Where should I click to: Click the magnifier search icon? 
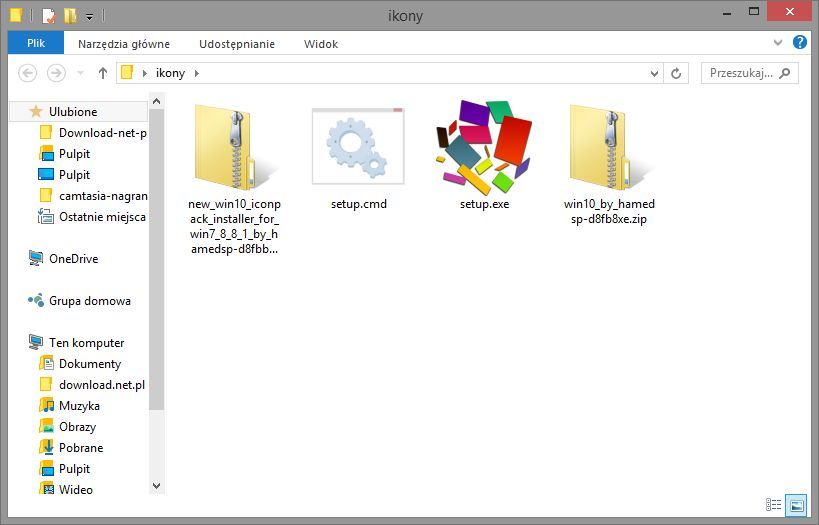pyautogui.click(x=784, y=73)
